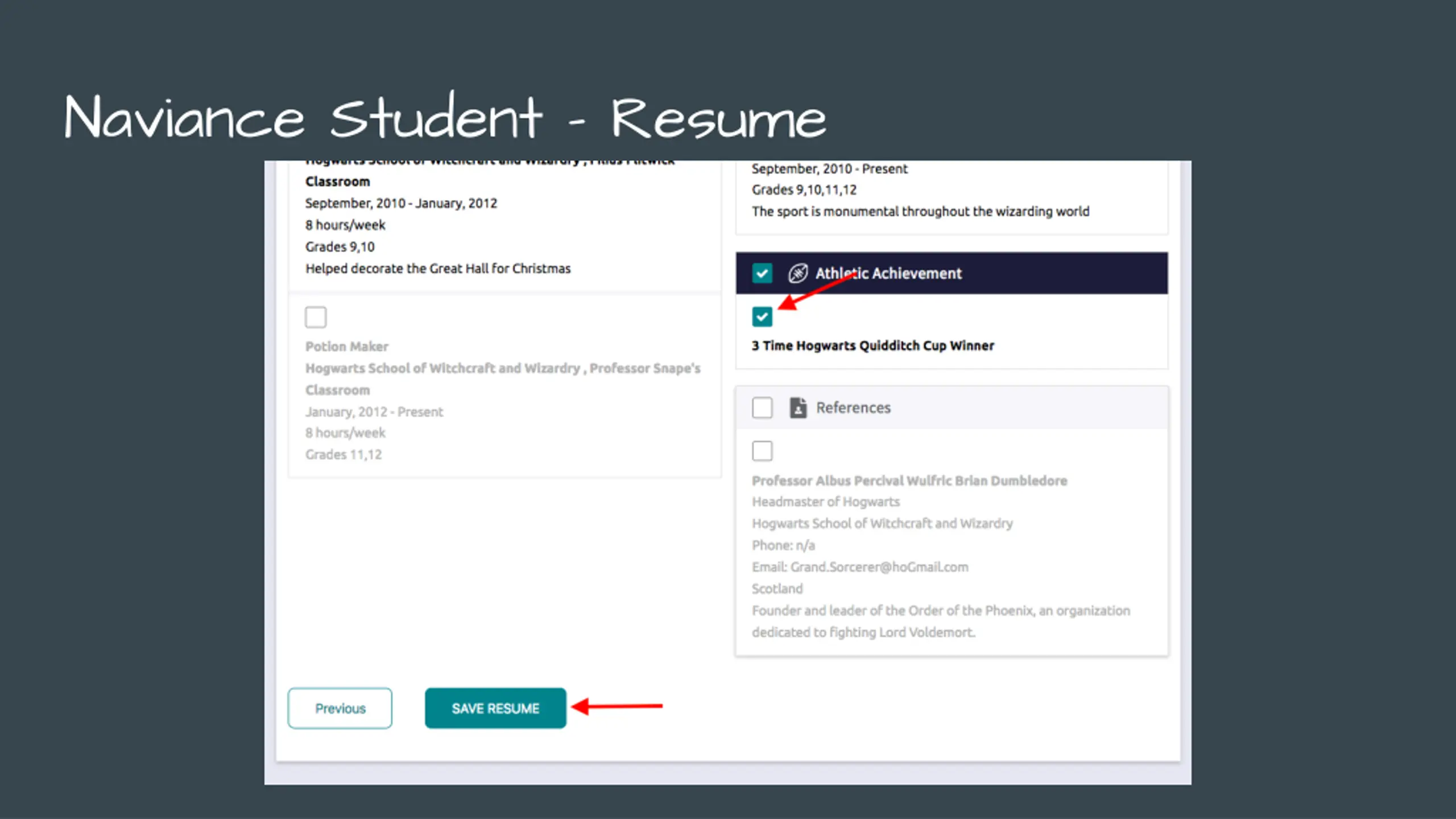Click 'Grades 9,10' text

coord(340,247)
